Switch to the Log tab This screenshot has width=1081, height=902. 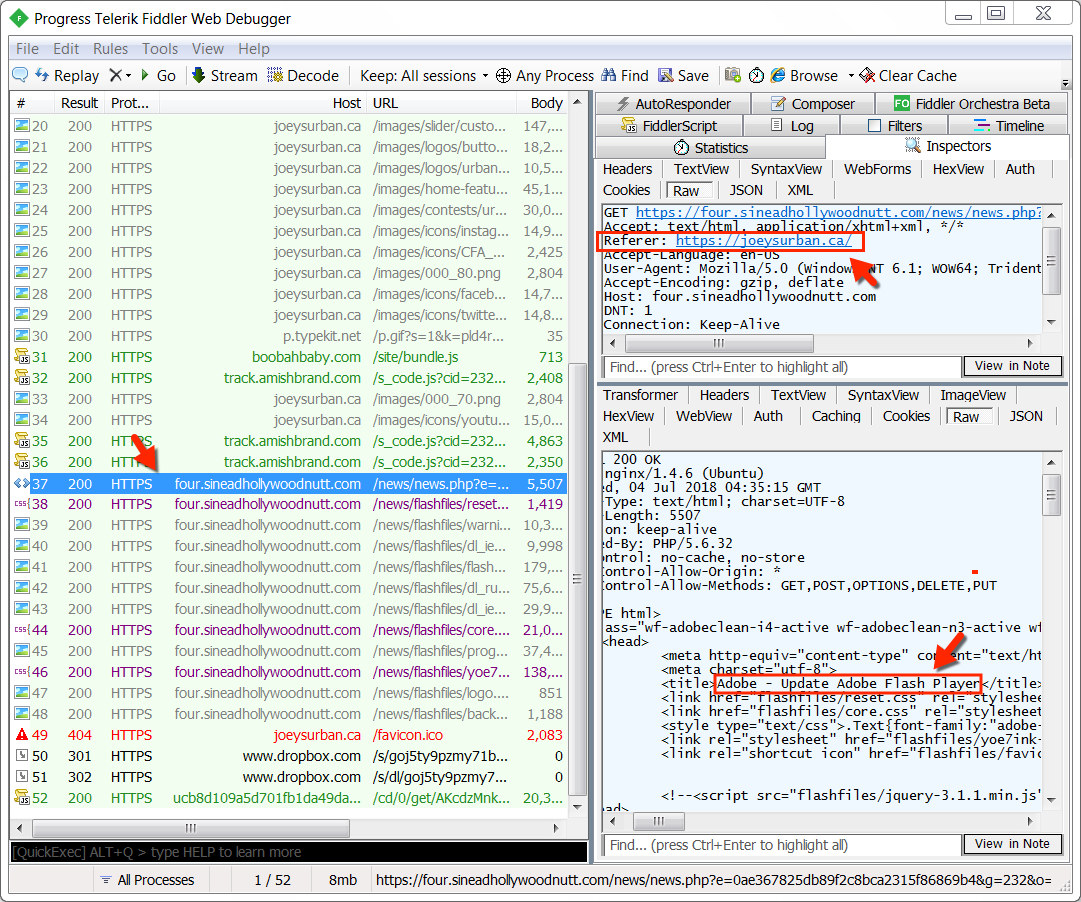(x=792, y=126)
